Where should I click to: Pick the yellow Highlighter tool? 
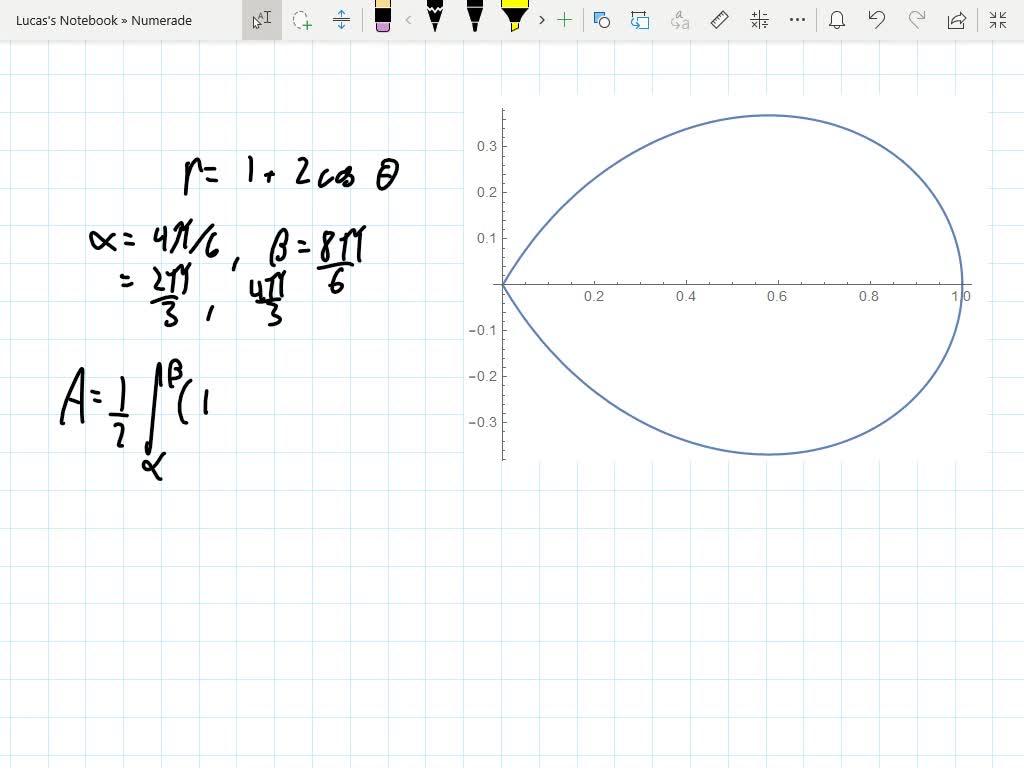[x=513, y=20]
